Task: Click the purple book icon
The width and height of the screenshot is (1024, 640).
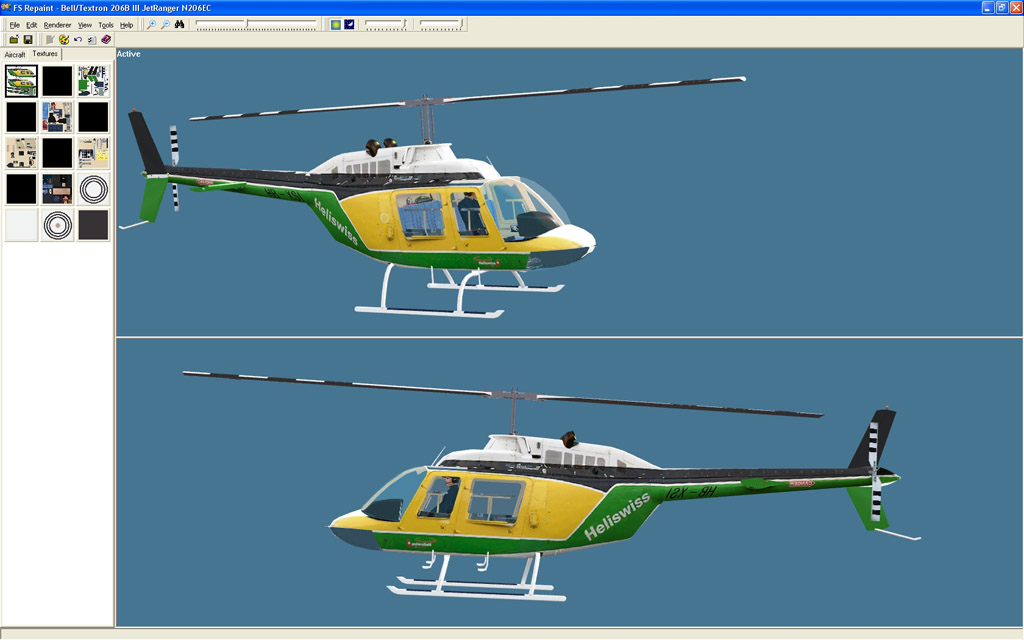Action: [x=106, y=40]
